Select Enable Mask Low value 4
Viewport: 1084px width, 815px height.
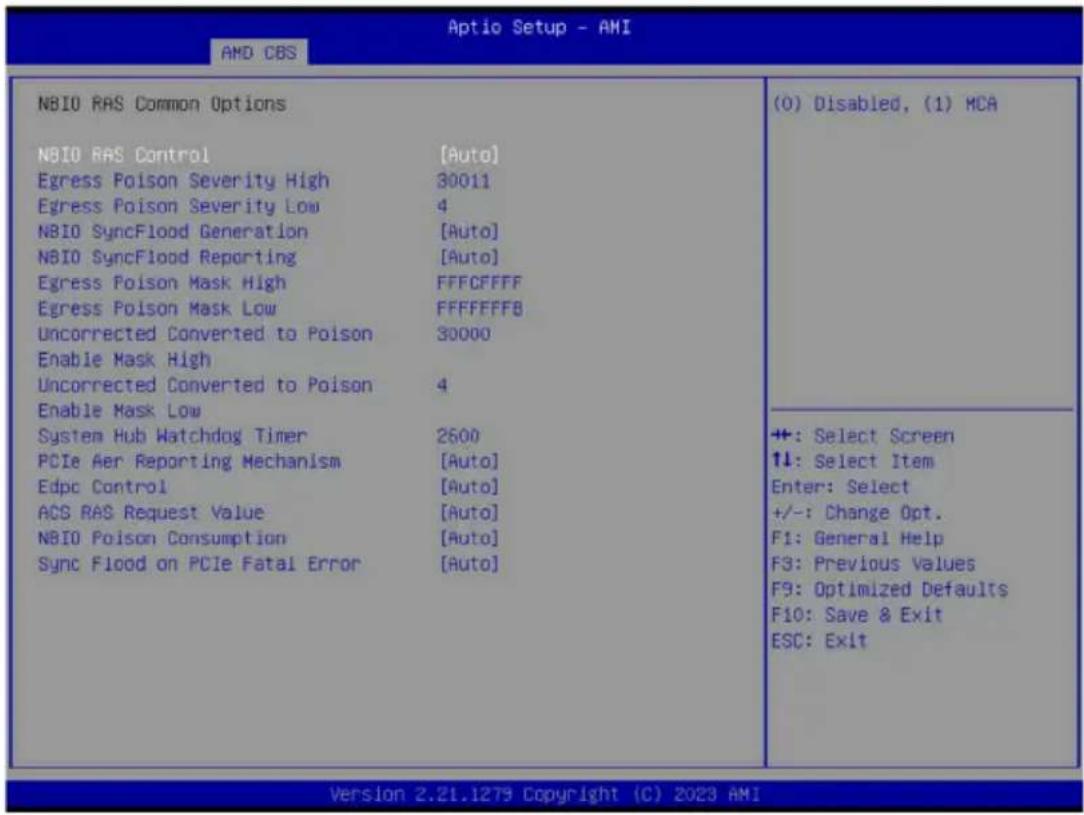tap(442, 385)
